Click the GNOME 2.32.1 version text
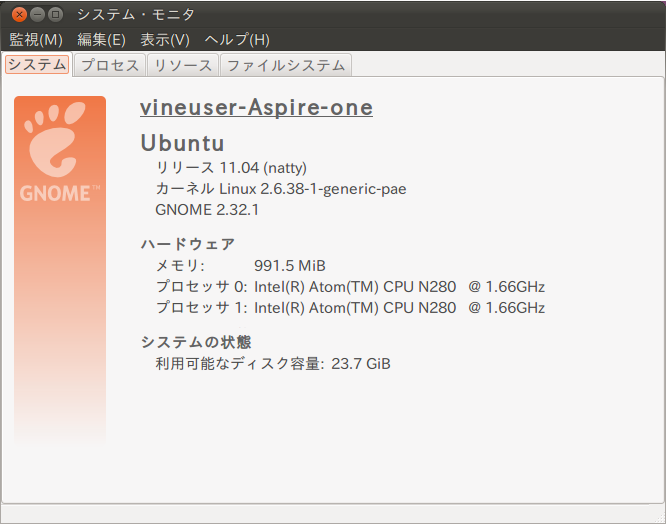 pos(207,210)
